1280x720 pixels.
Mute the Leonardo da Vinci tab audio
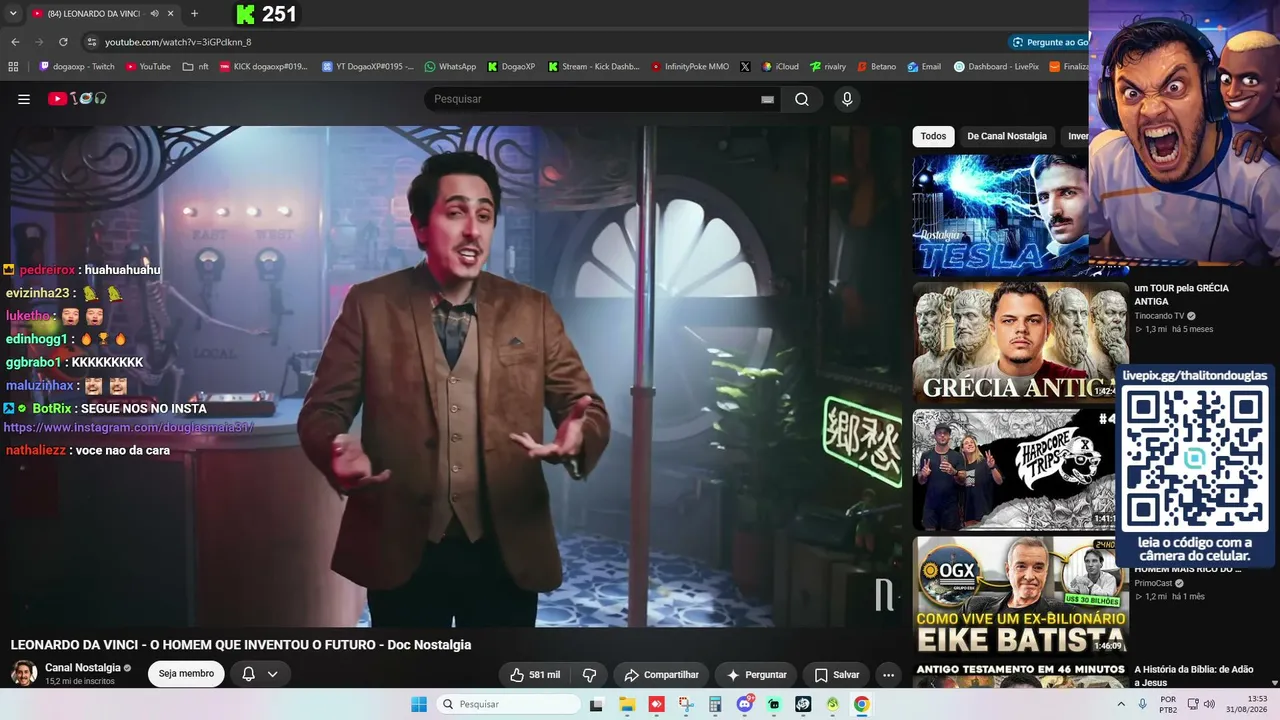click(x=154, y=14)
